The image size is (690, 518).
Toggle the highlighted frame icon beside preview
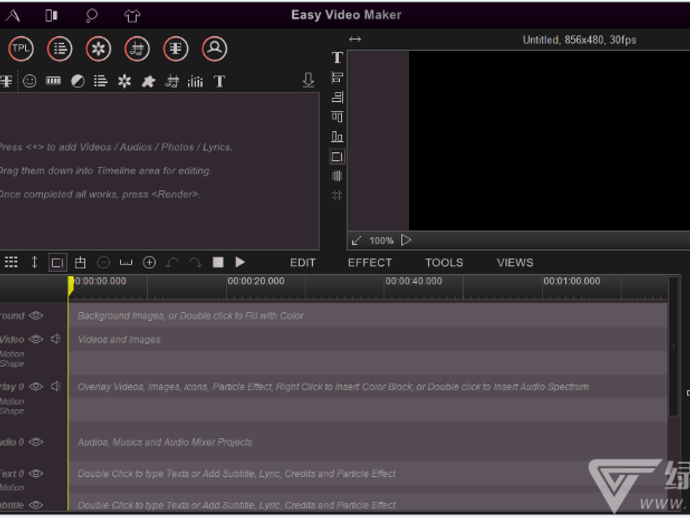[337, 157]
